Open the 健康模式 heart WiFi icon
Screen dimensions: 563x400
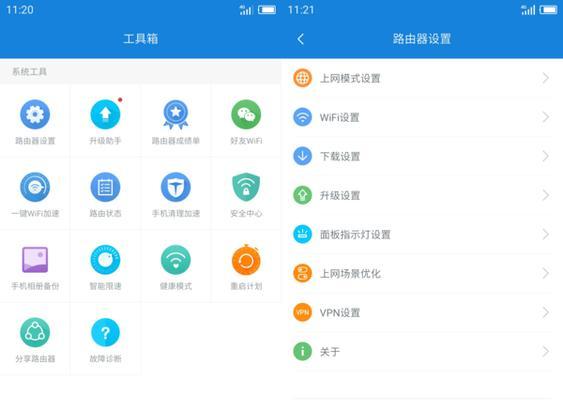tap(176, 260)
